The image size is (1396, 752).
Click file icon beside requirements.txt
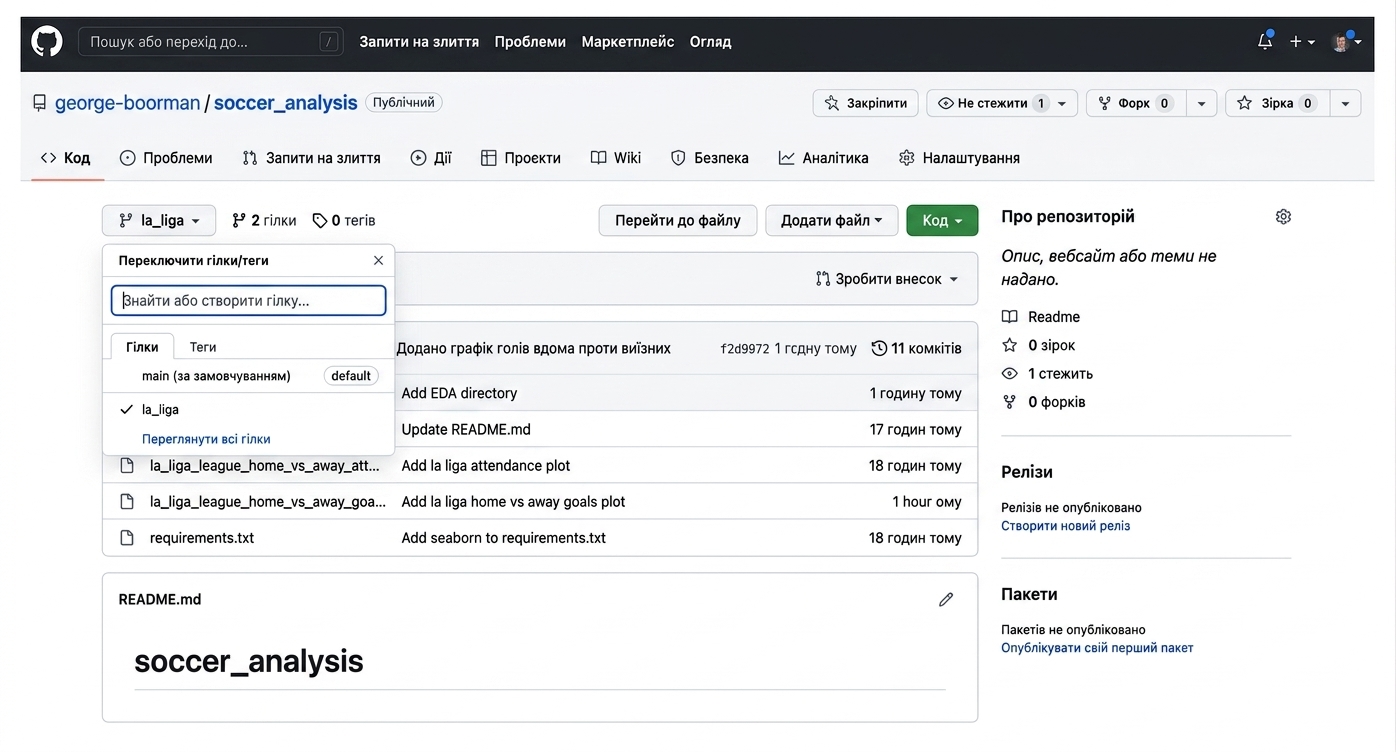point(127,537)
